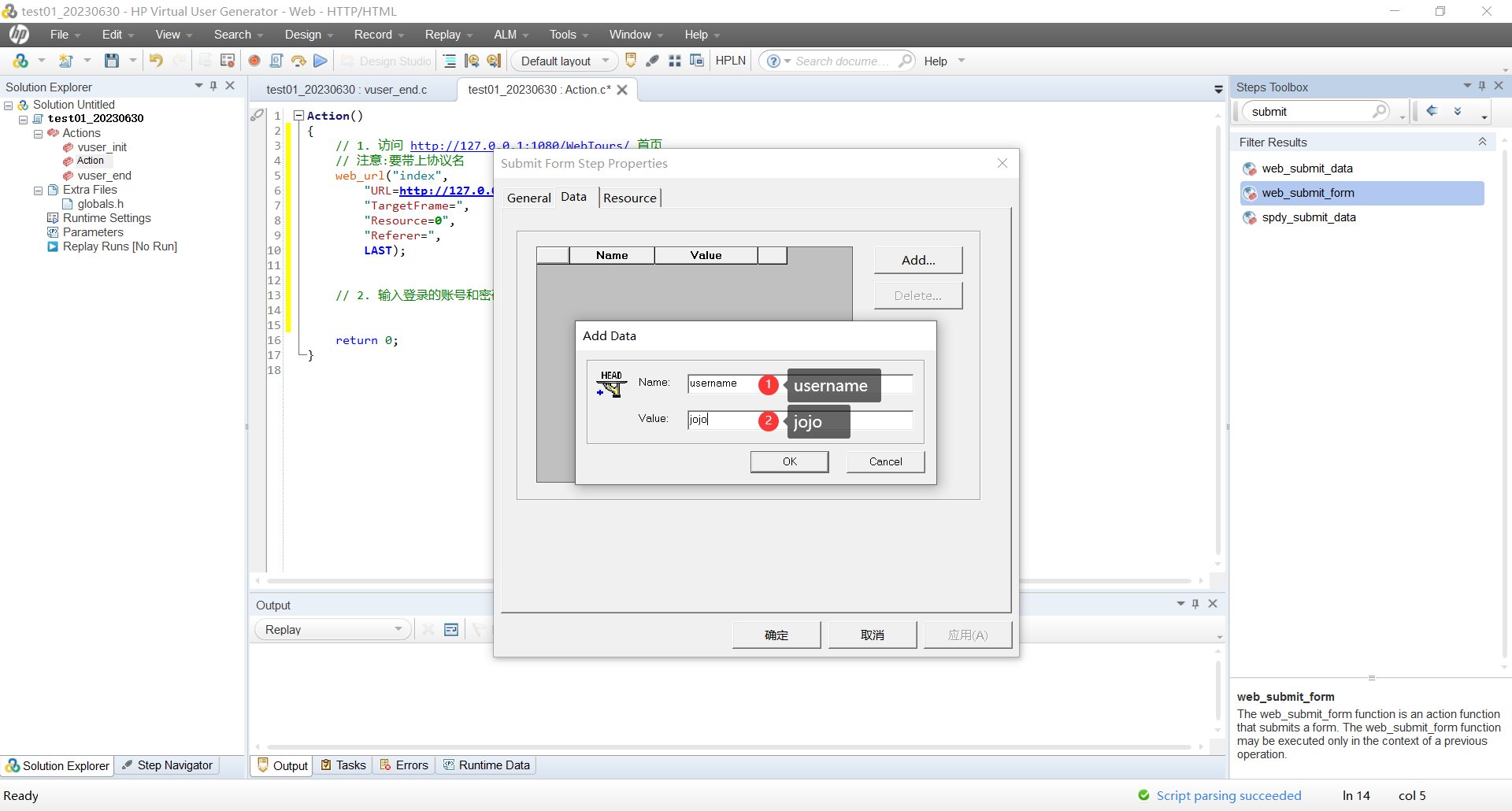
Task: Open the Tools menu
Action: click(569, 34)
